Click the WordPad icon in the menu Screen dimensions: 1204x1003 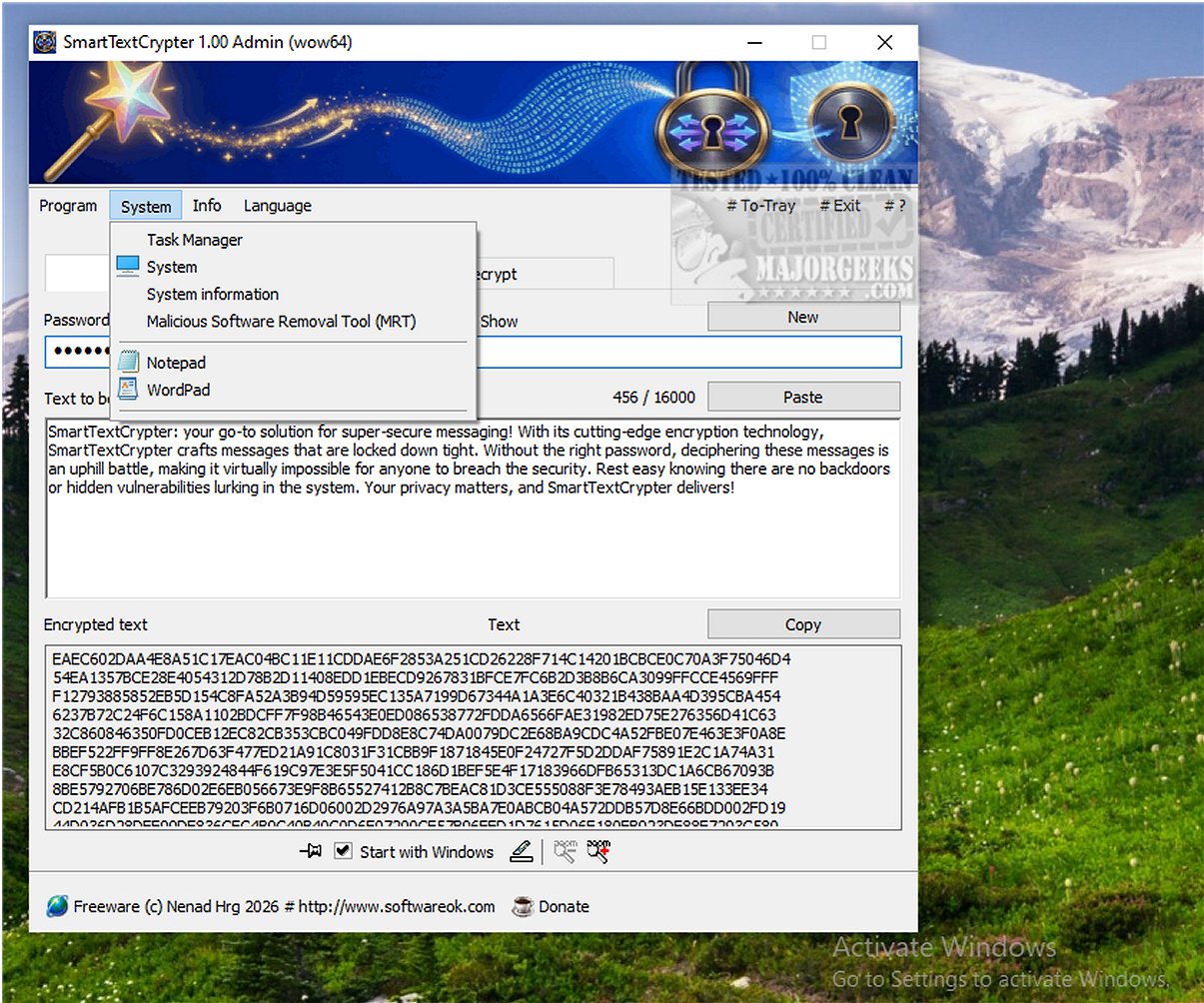point(128,390)
